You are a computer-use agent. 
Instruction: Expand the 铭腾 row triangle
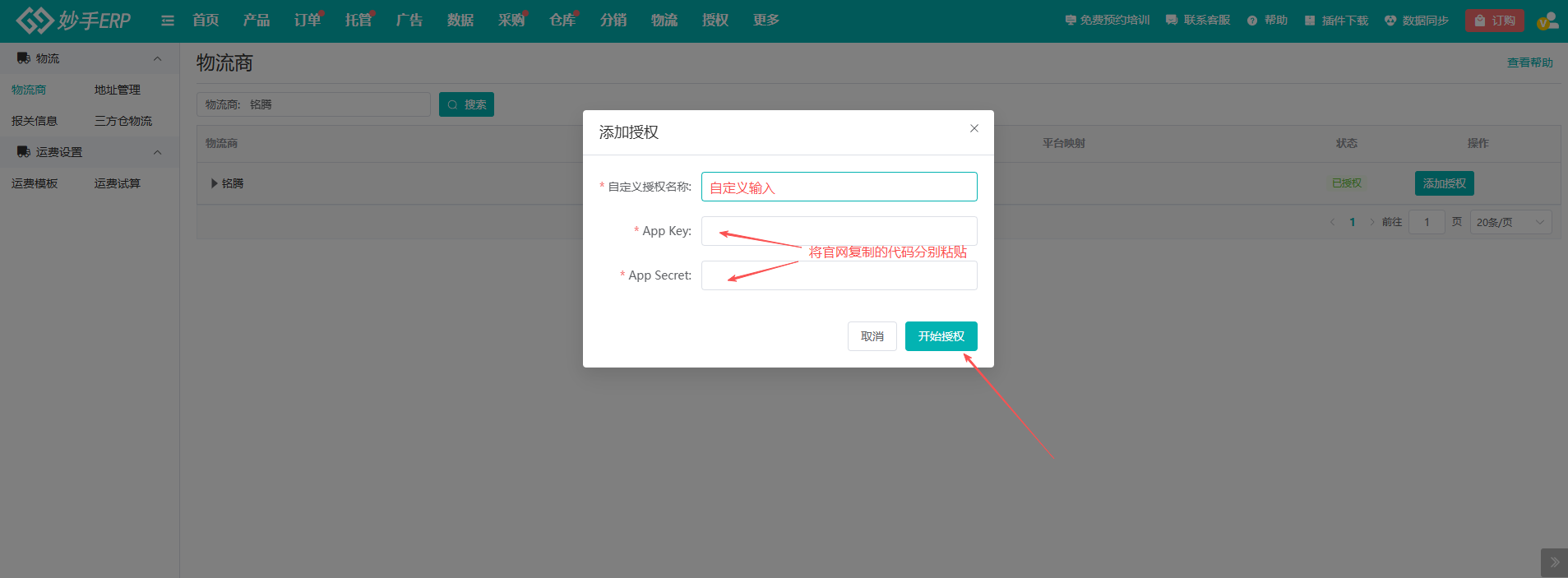click(x=215, y=183)
